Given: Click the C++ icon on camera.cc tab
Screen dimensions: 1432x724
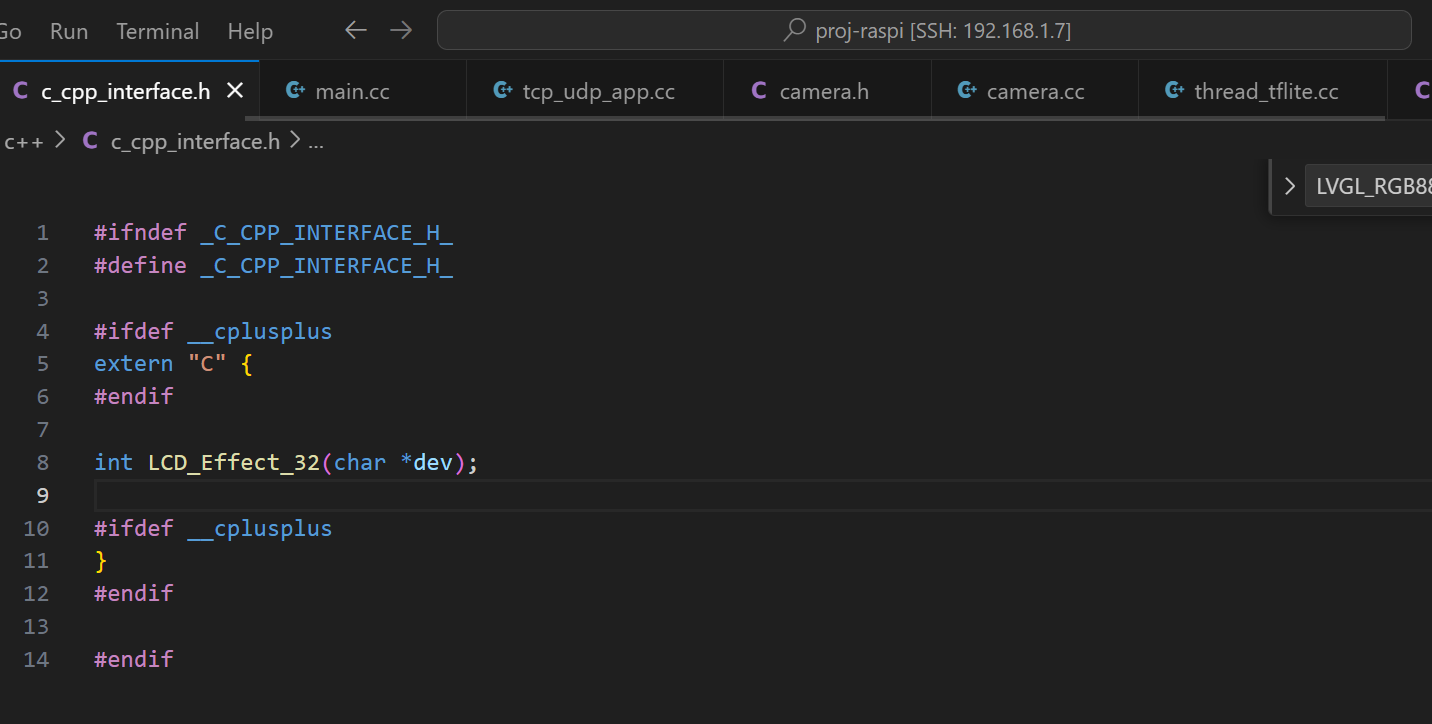Looking at the screenshot, I should 967,91.
